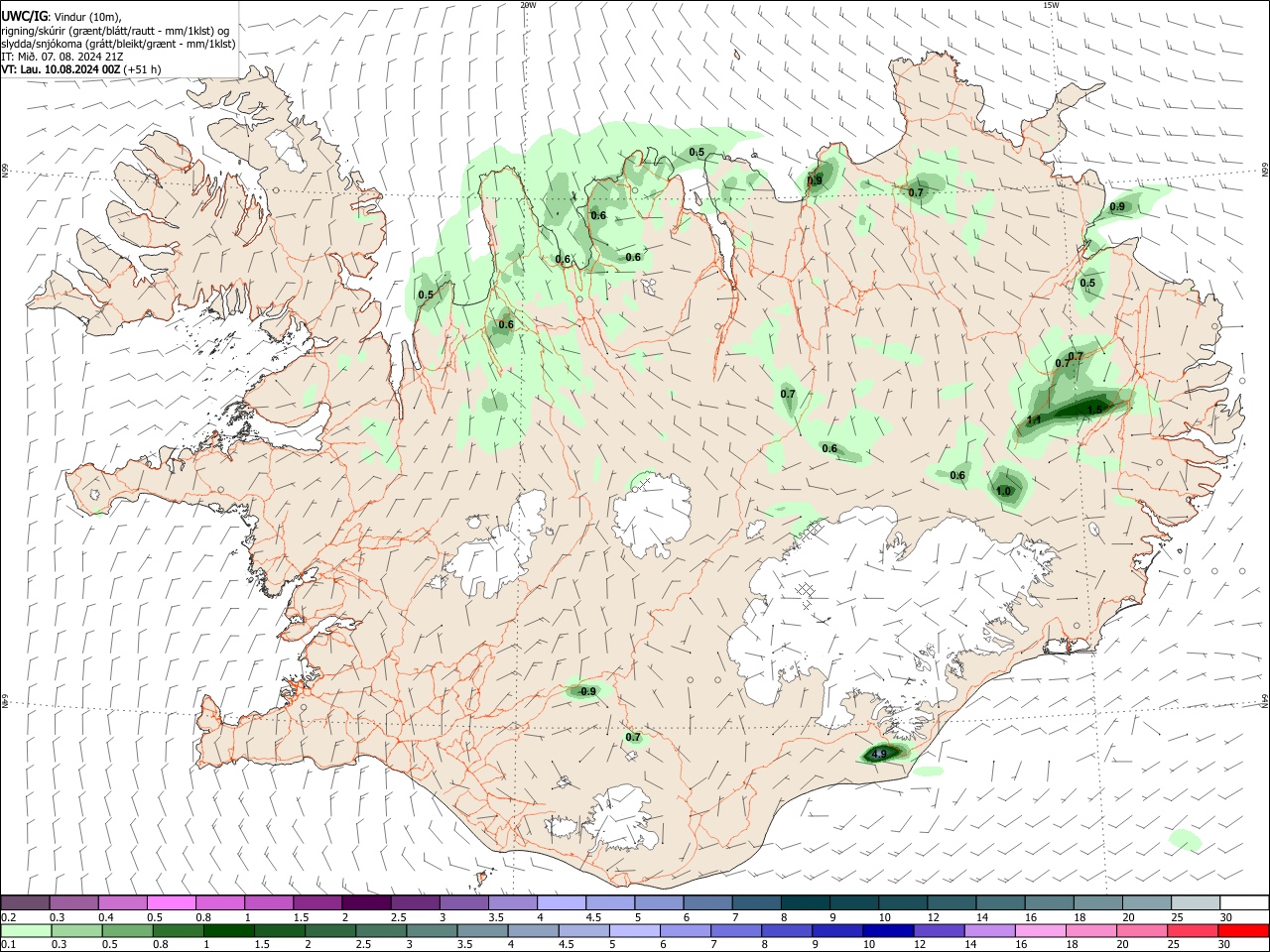Click the teal 12–14 sleet legend swatch
The image size is (1270, 952).
(952, 903)
